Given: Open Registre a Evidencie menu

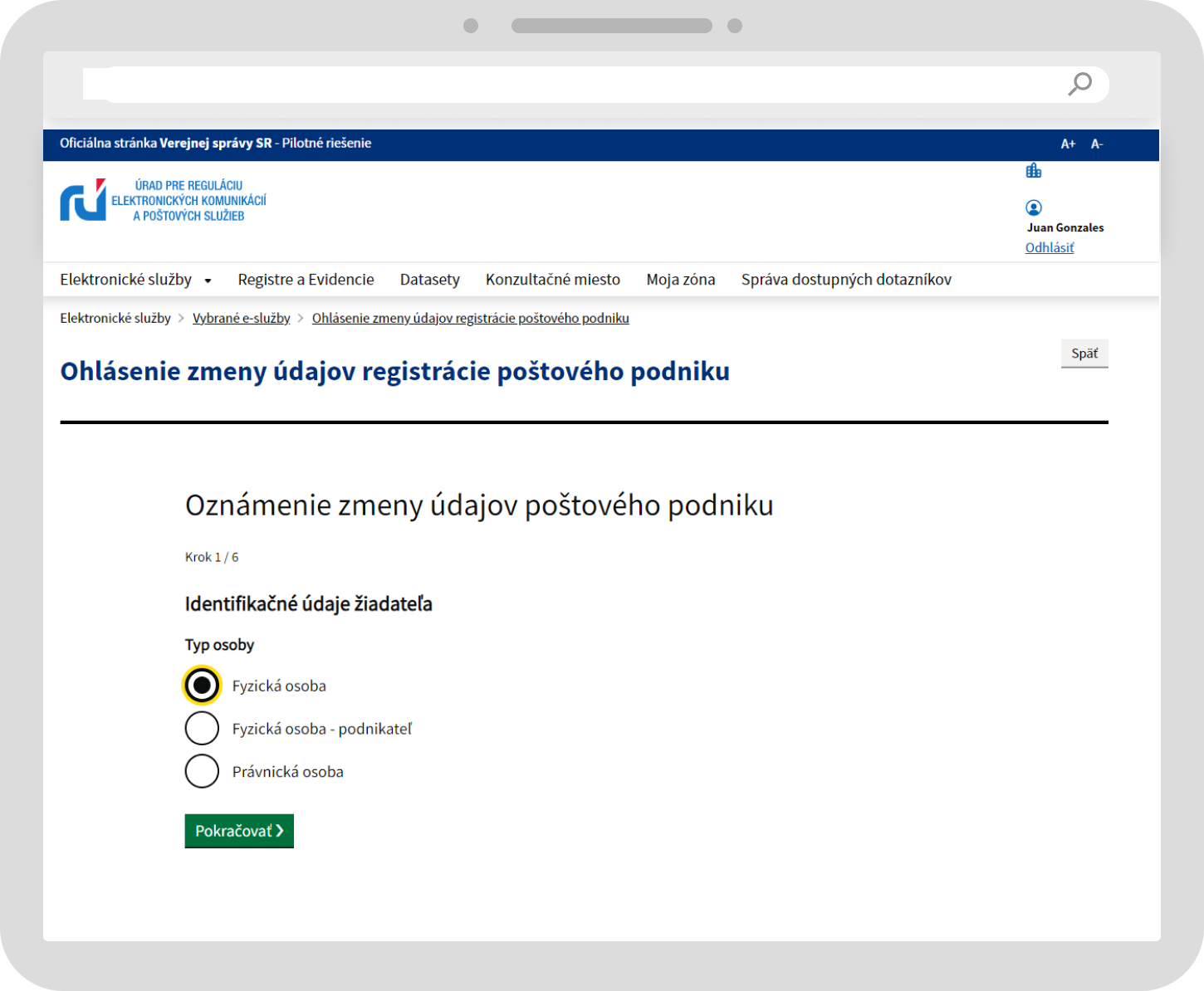Looking at the screenshot, I should (306, 280).
